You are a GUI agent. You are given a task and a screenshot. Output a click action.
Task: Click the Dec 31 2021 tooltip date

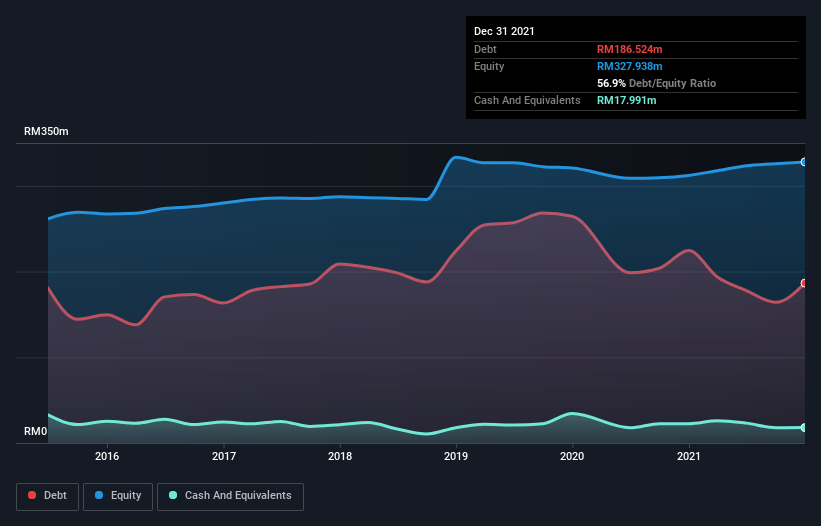504,31
